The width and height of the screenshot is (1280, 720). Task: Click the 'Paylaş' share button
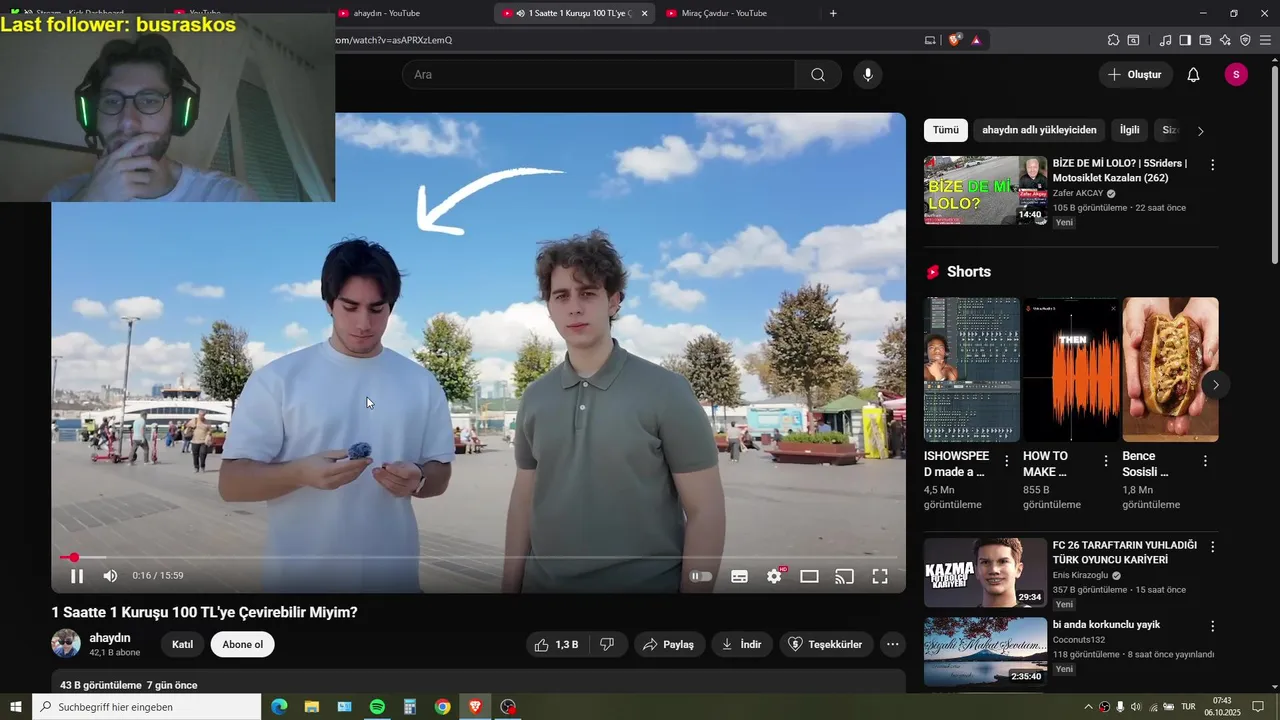click(x=668, y=645)
